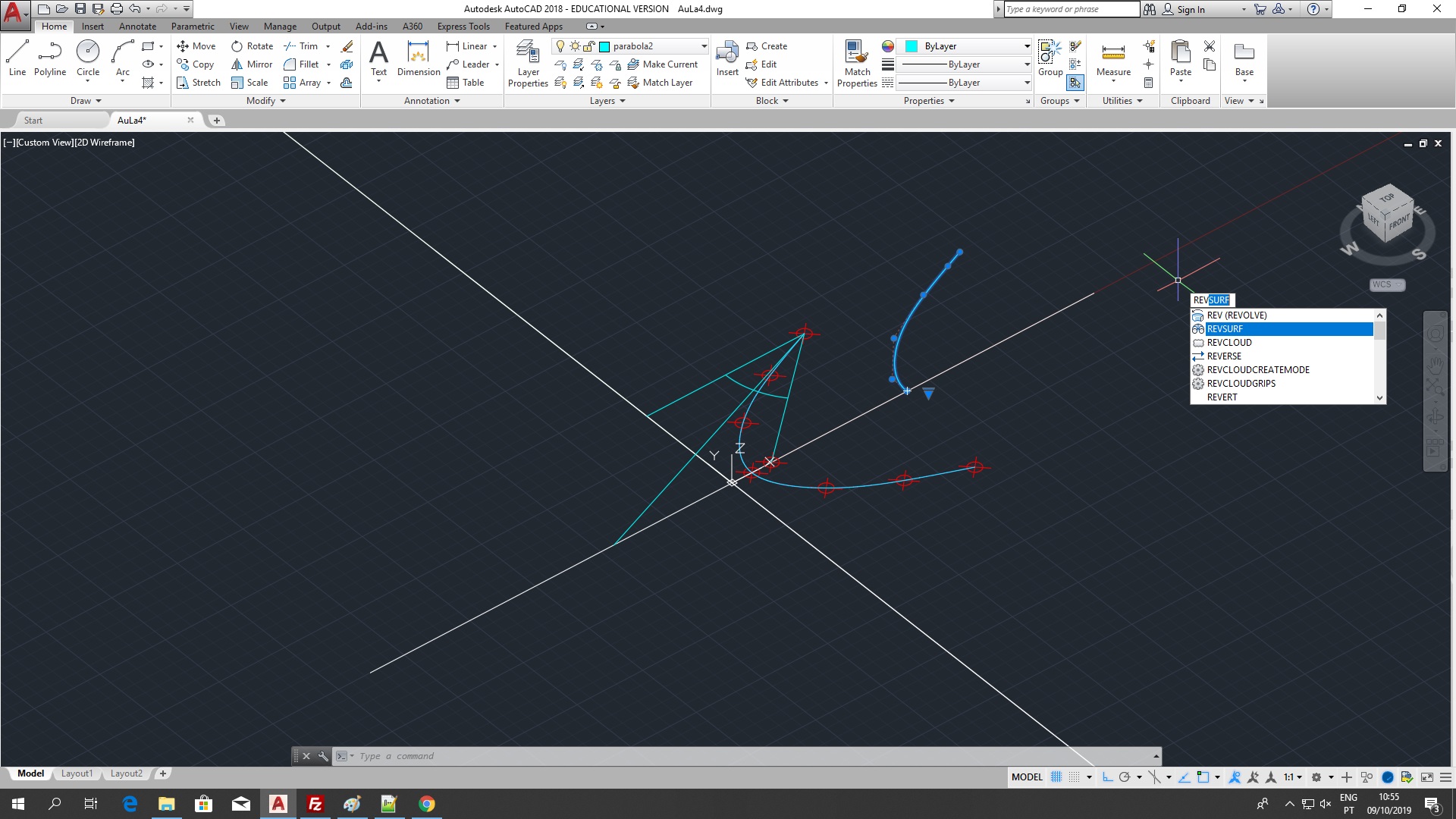
Task: Click Sign In button
Action: point(1184,9)
